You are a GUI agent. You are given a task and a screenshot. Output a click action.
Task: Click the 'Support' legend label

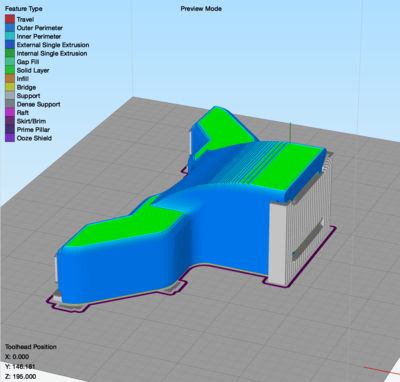(x=28, y=96)
